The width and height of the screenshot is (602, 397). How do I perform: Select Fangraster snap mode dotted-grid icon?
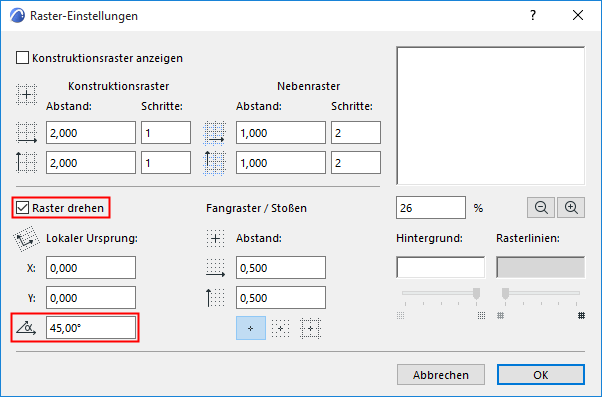281,328
